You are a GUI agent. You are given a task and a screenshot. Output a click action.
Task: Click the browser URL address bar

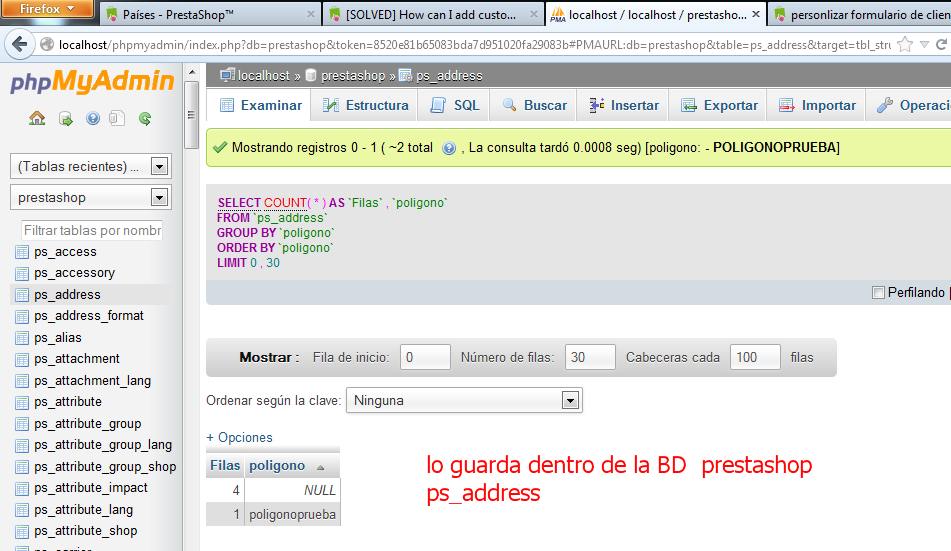473,45
